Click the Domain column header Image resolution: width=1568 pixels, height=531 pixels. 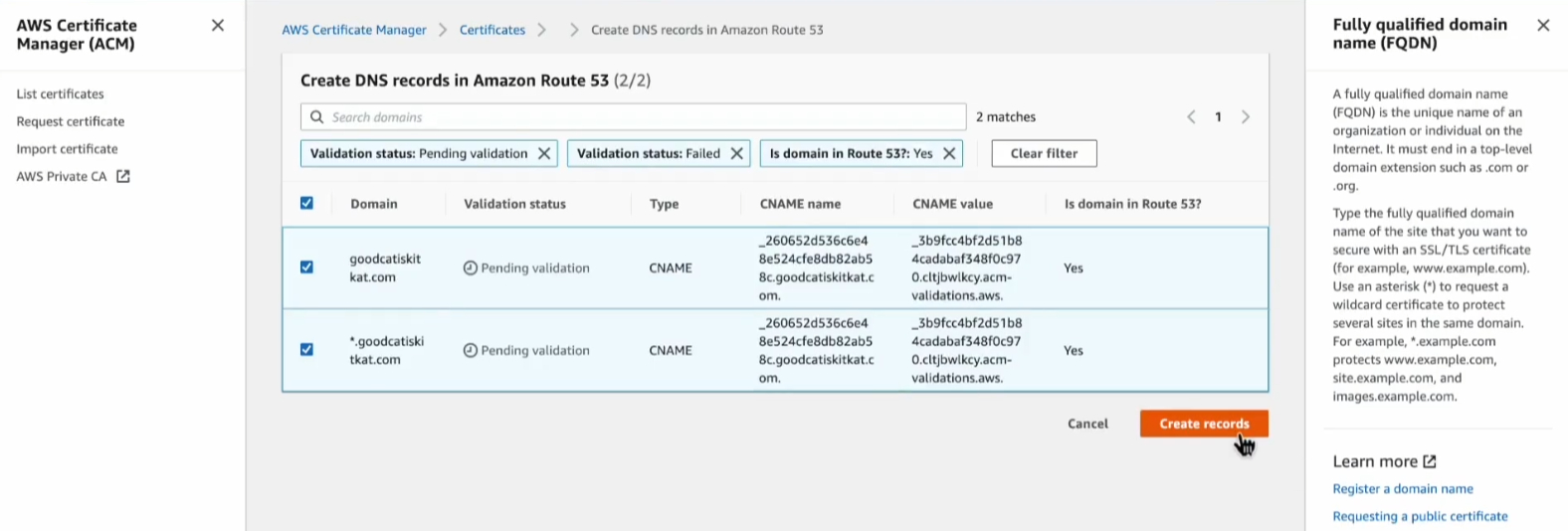[374, 204]
